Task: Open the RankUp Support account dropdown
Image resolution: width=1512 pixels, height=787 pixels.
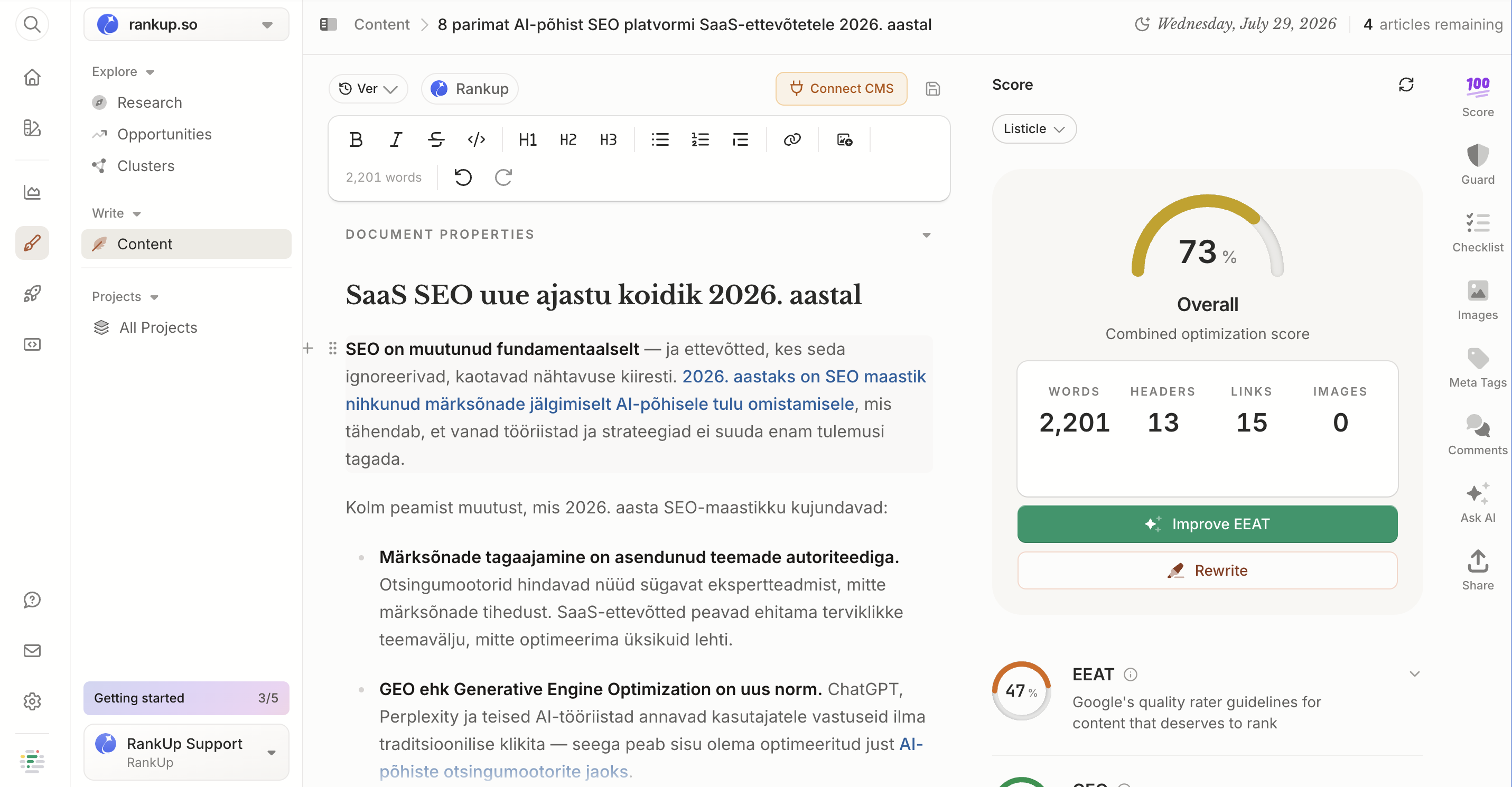Action: coord(186,752)
